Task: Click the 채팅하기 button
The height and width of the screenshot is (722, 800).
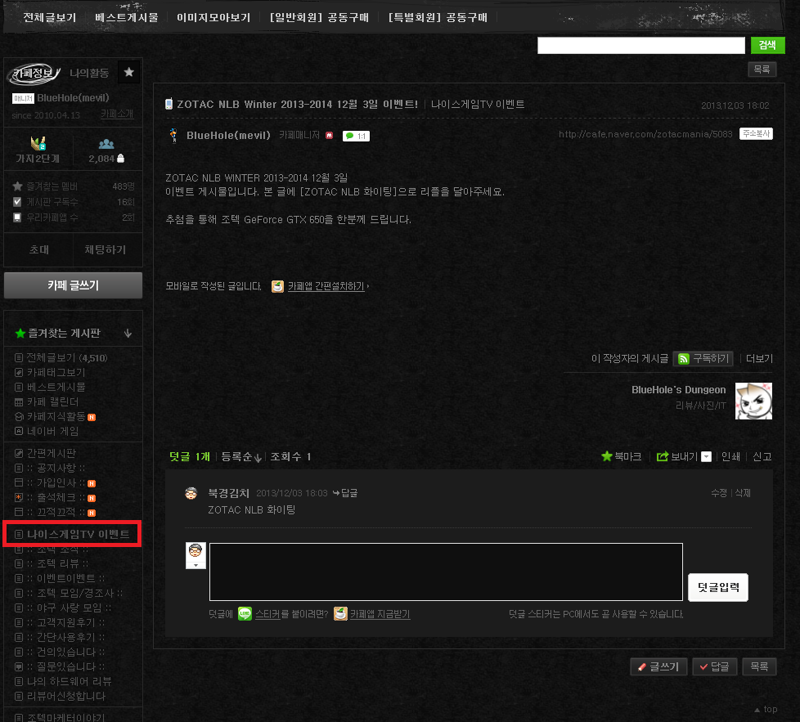Action: [x=105, y=250]
